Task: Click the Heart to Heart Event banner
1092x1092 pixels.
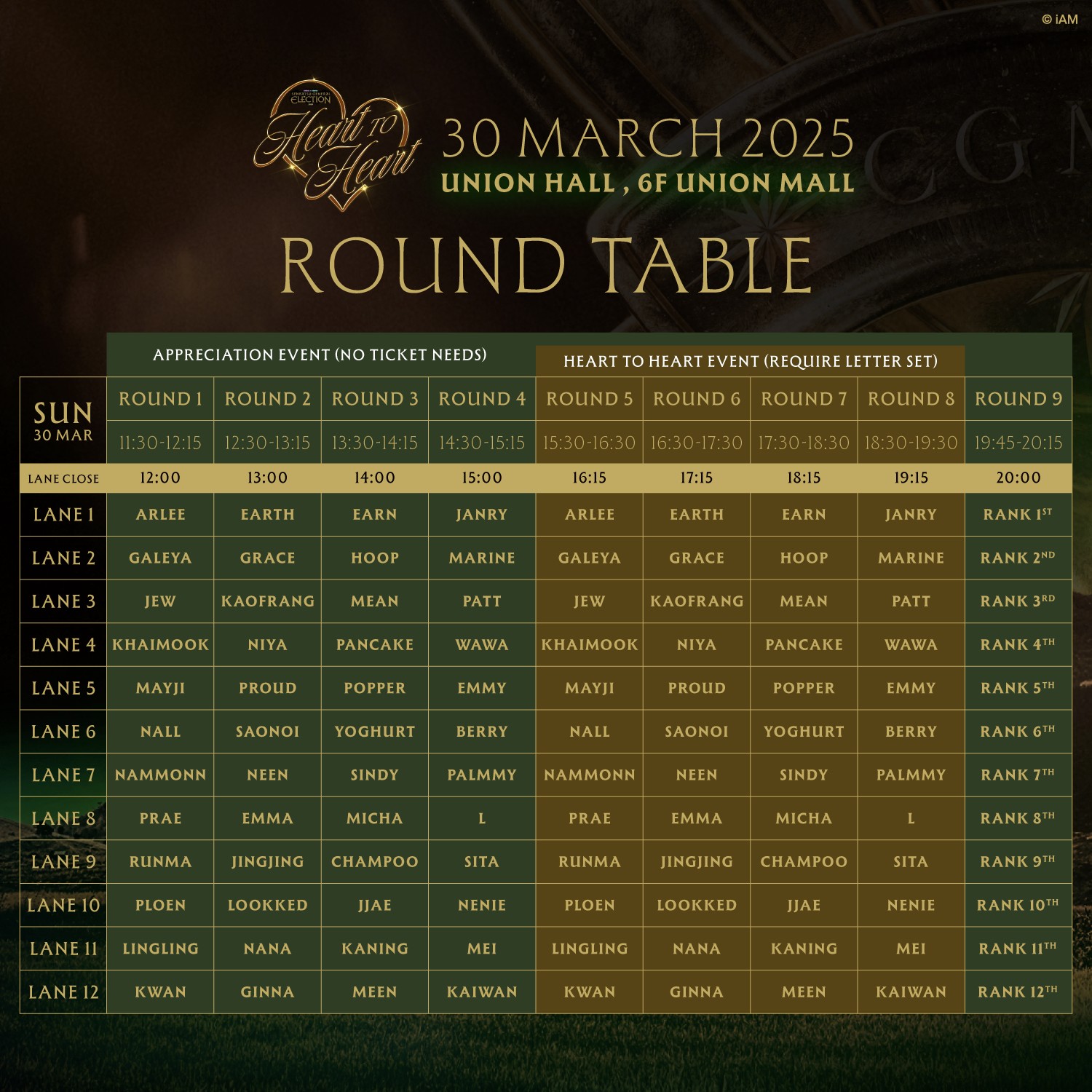Action: pyautogui.click(x=751, y=362)
